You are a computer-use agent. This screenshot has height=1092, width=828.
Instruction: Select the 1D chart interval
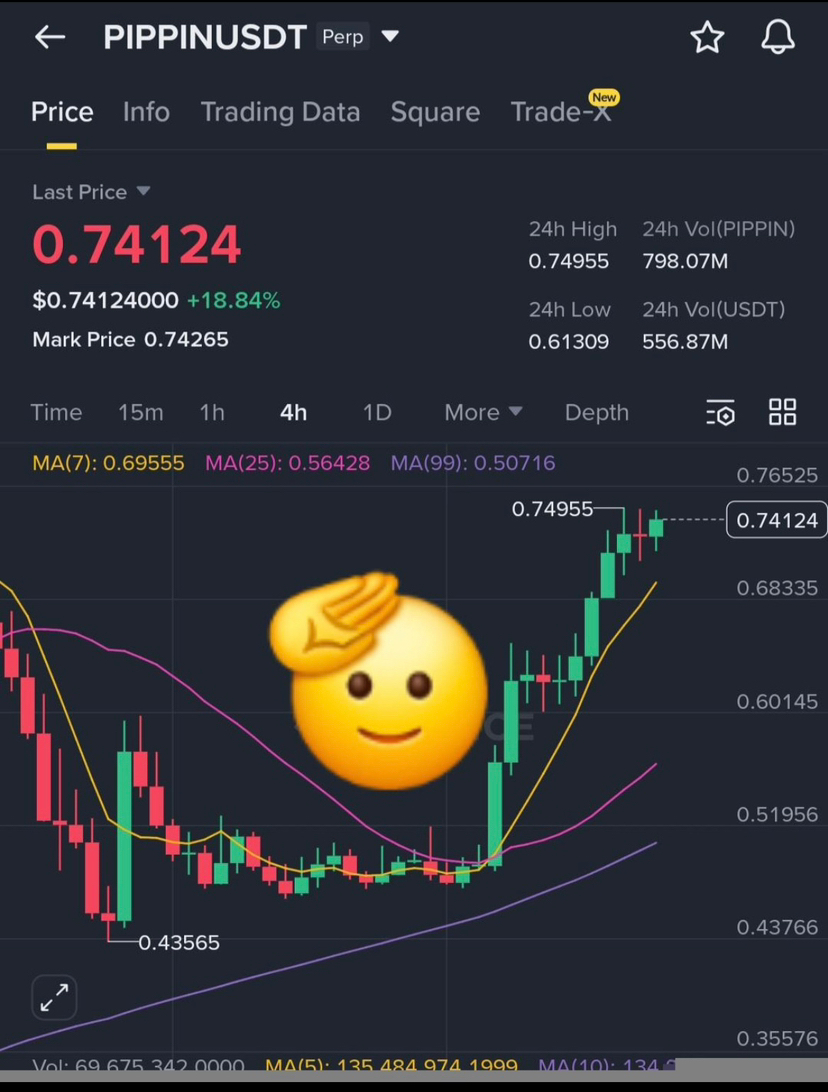377,412
